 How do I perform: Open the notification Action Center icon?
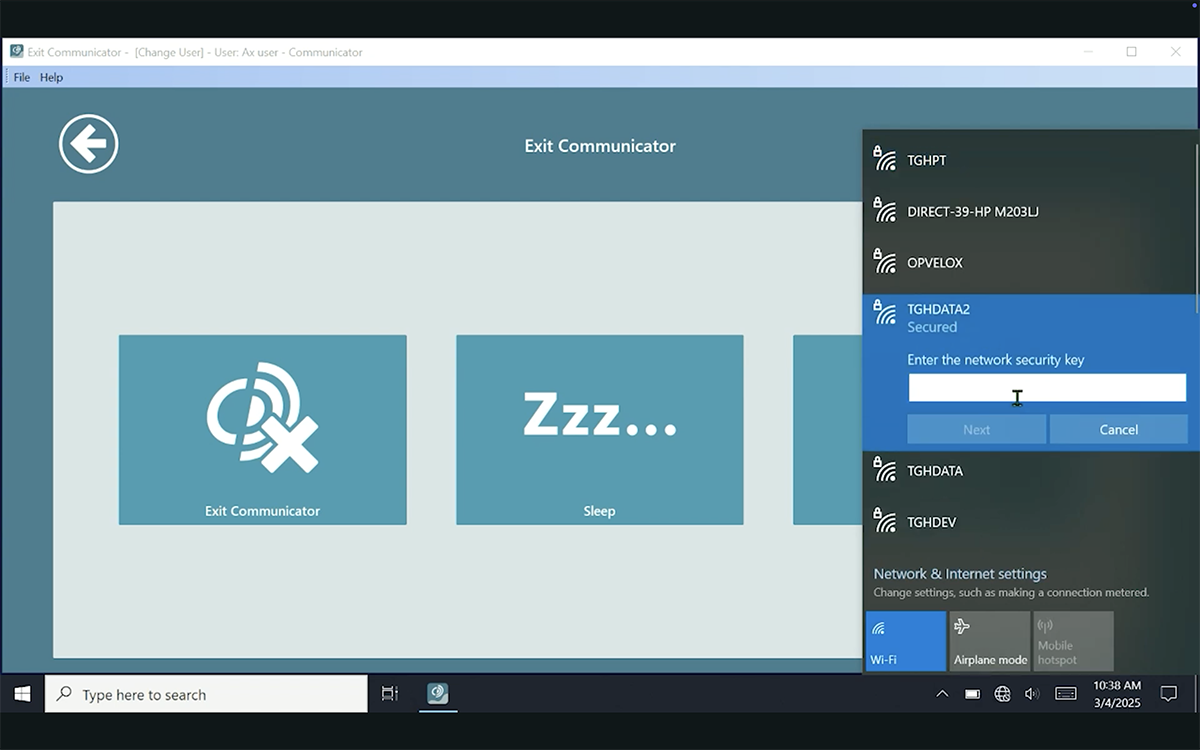pyautogui.click(x=1168, y=694)
